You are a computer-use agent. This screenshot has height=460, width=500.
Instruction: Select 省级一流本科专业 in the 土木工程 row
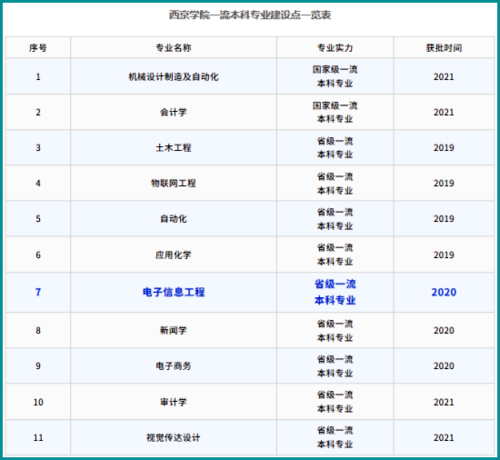335,148
